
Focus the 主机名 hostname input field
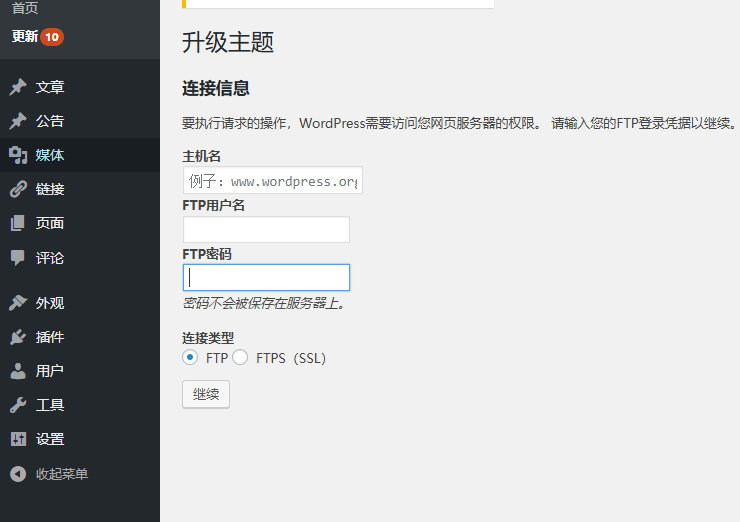point(273,180)
